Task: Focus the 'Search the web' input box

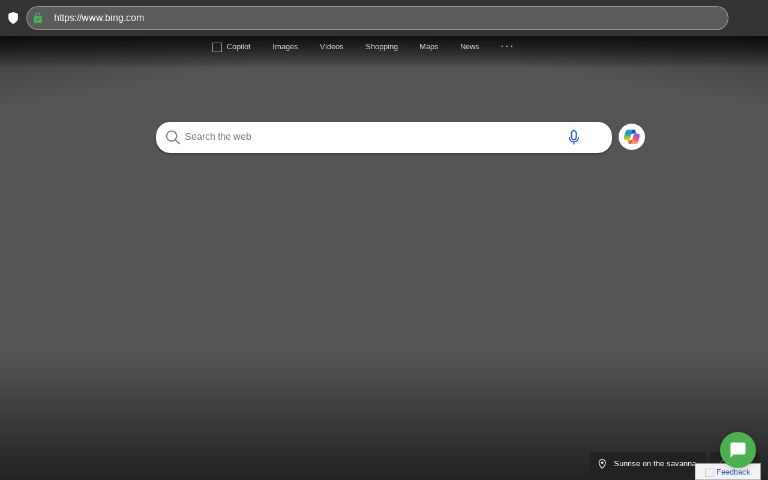Action: (x=370, y=137)
